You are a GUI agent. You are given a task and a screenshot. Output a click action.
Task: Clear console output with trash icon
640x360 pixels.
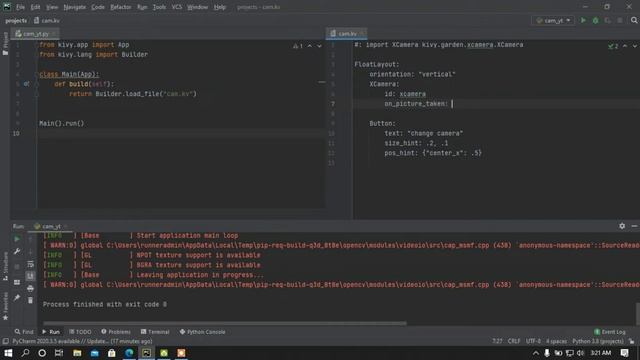(30, 300)
